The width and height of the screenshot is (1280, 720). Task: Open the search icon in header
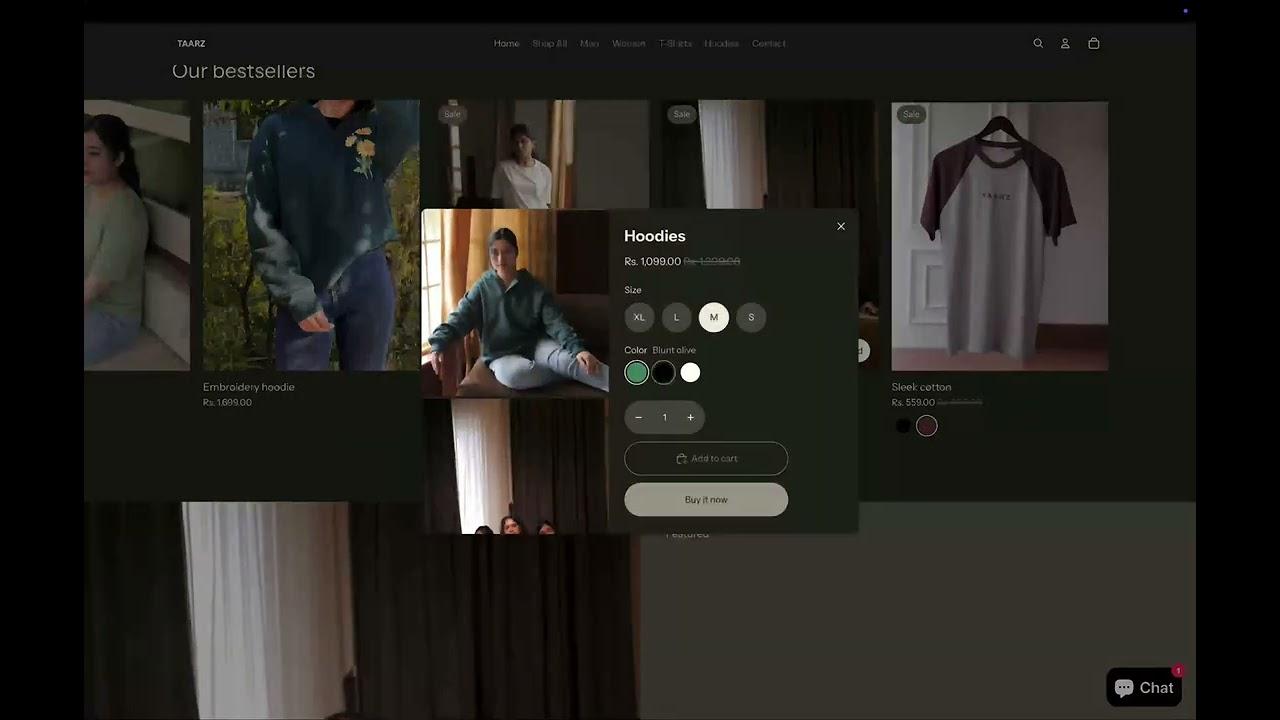pos(1038,43)
